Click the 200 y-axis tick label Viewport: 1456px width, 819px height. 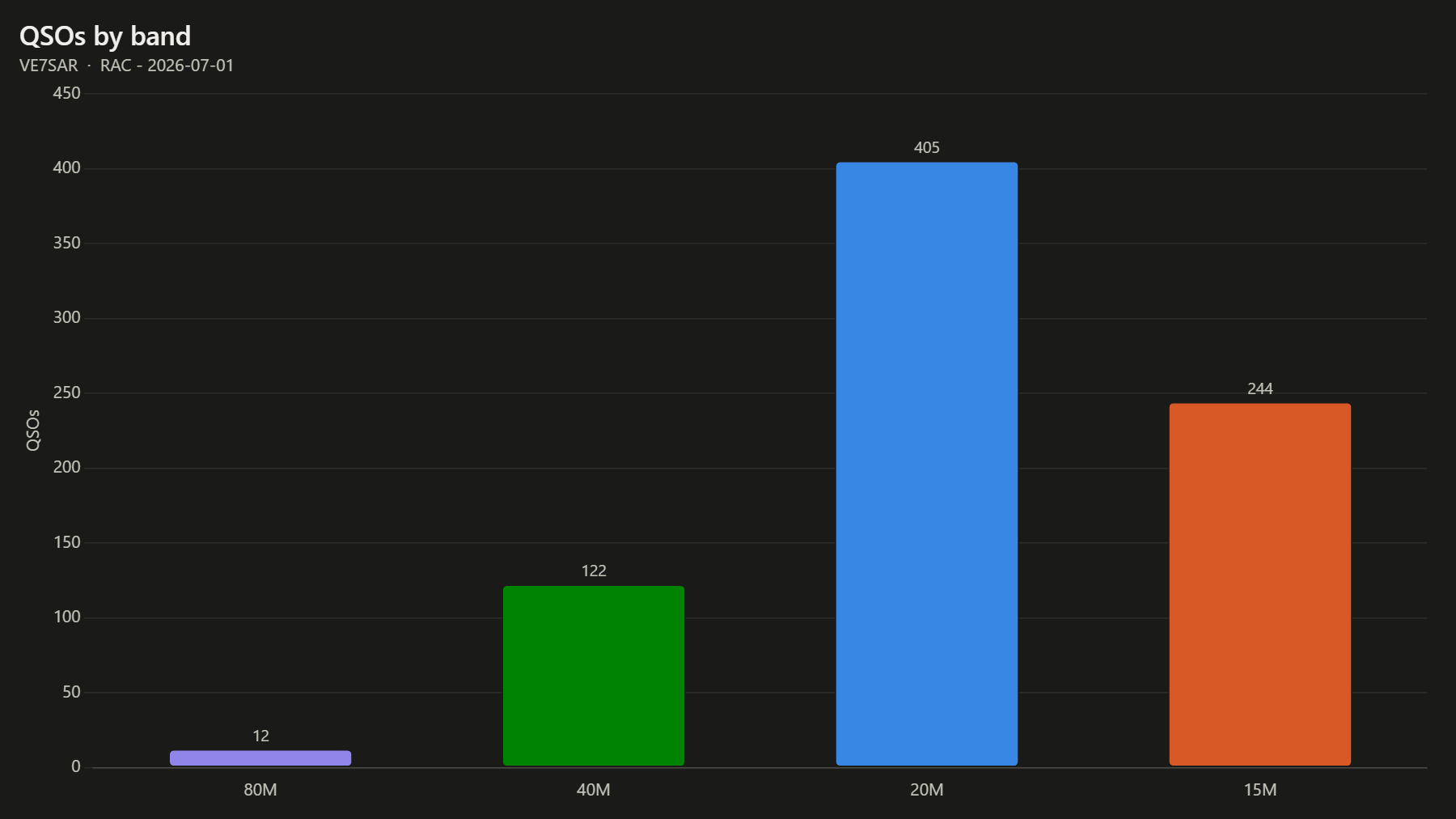(66, 467)
